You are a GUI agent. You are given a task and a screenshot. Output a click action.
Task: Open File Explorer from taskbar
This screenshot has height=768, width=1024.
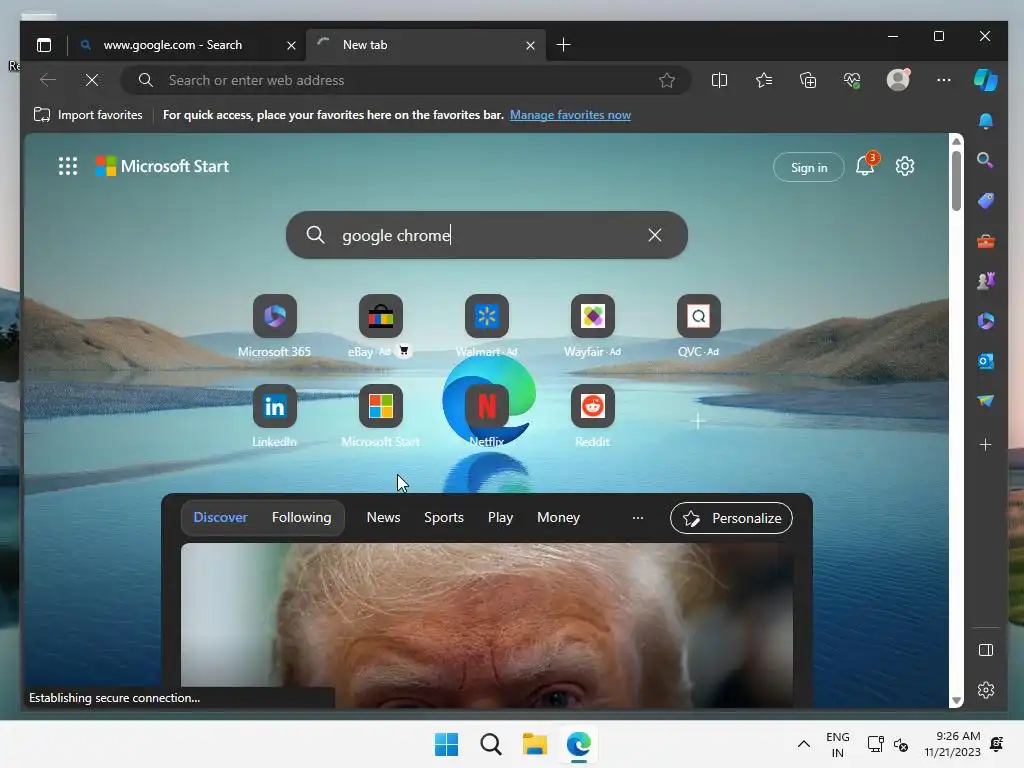click(x=534, y=744)
